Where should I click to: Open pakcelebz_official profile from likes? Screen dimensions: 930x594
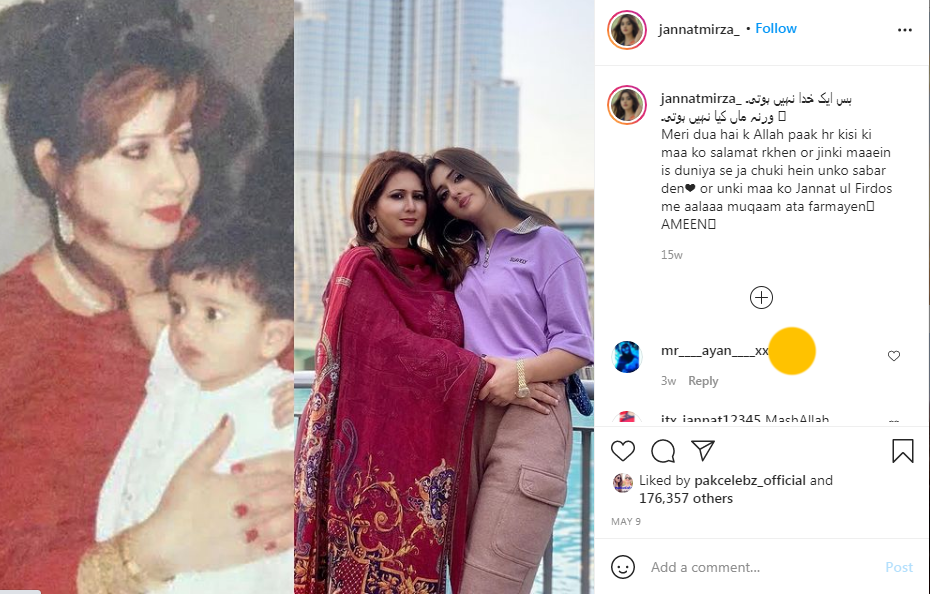point(750,480)
